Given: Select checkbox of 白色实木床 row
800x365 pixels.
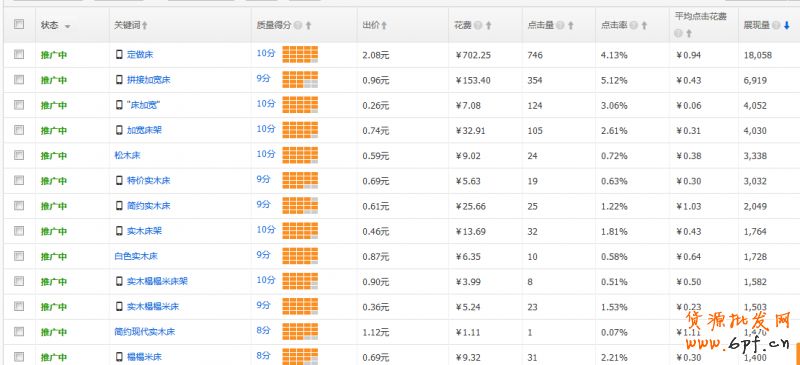Looking at the screenshot, I should (19, 255).
